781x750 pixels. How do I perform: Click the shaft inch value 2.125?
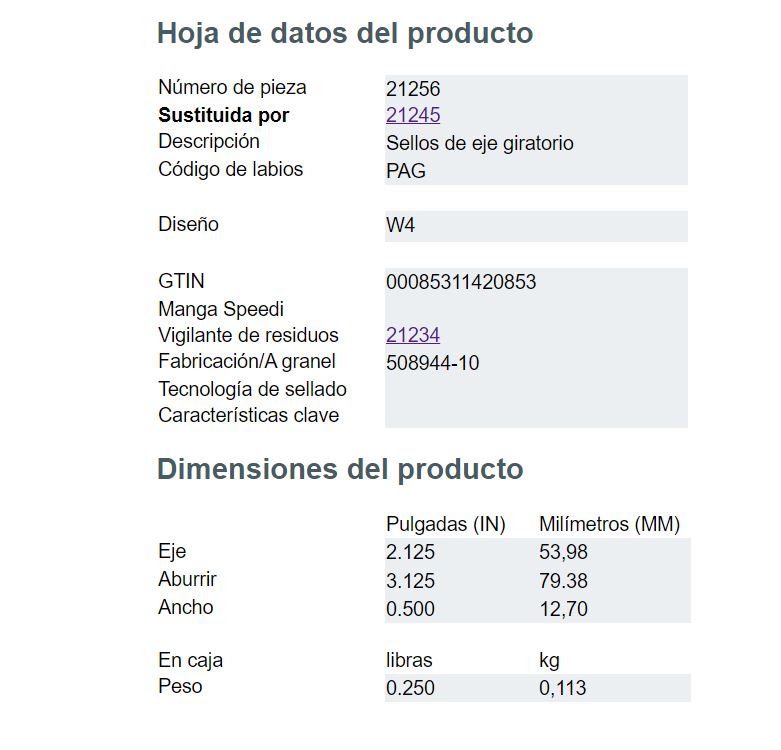[x=410, y=553]
